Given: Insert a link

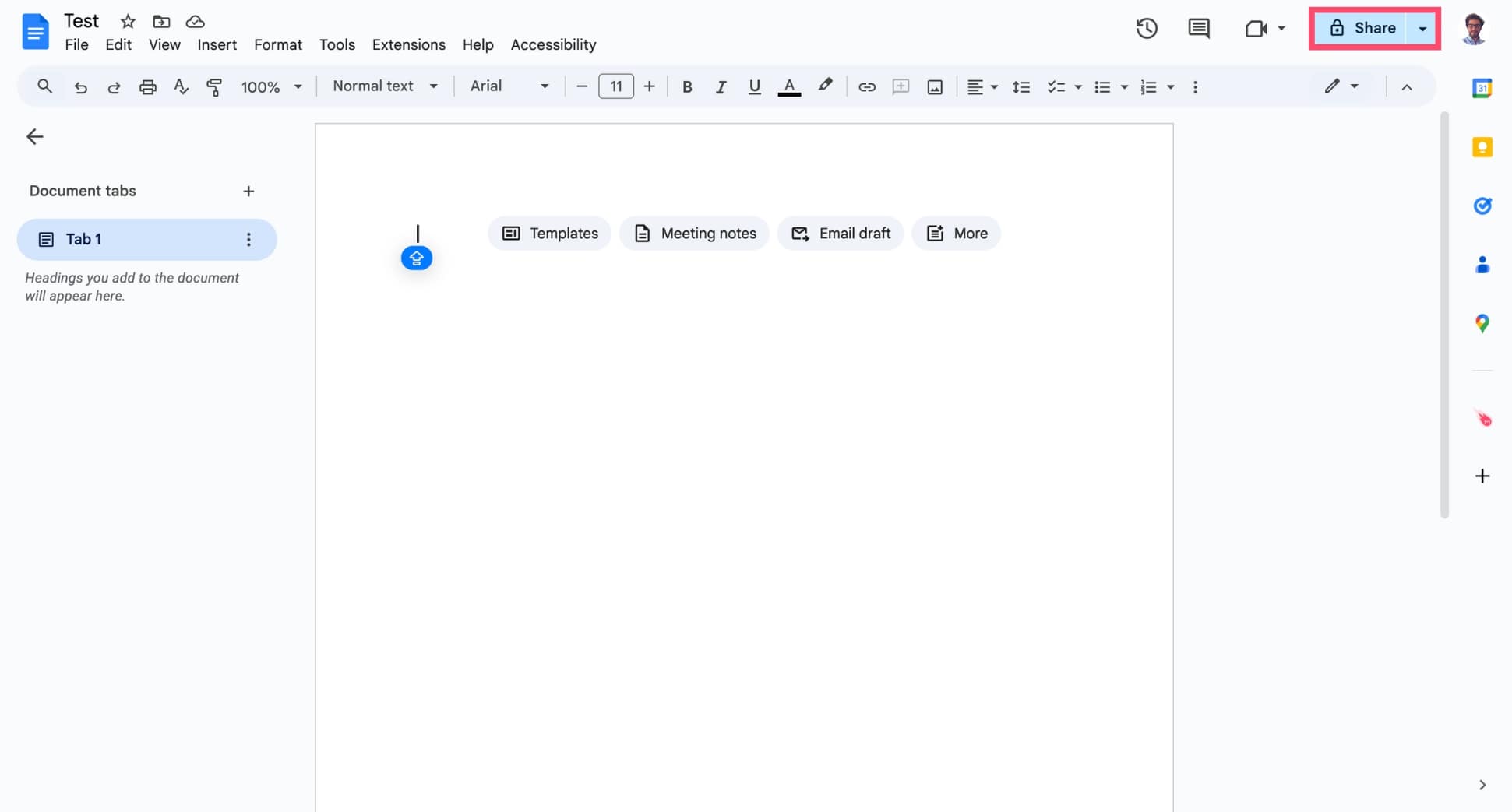Looking at the screenshot, I should (867, 86).
